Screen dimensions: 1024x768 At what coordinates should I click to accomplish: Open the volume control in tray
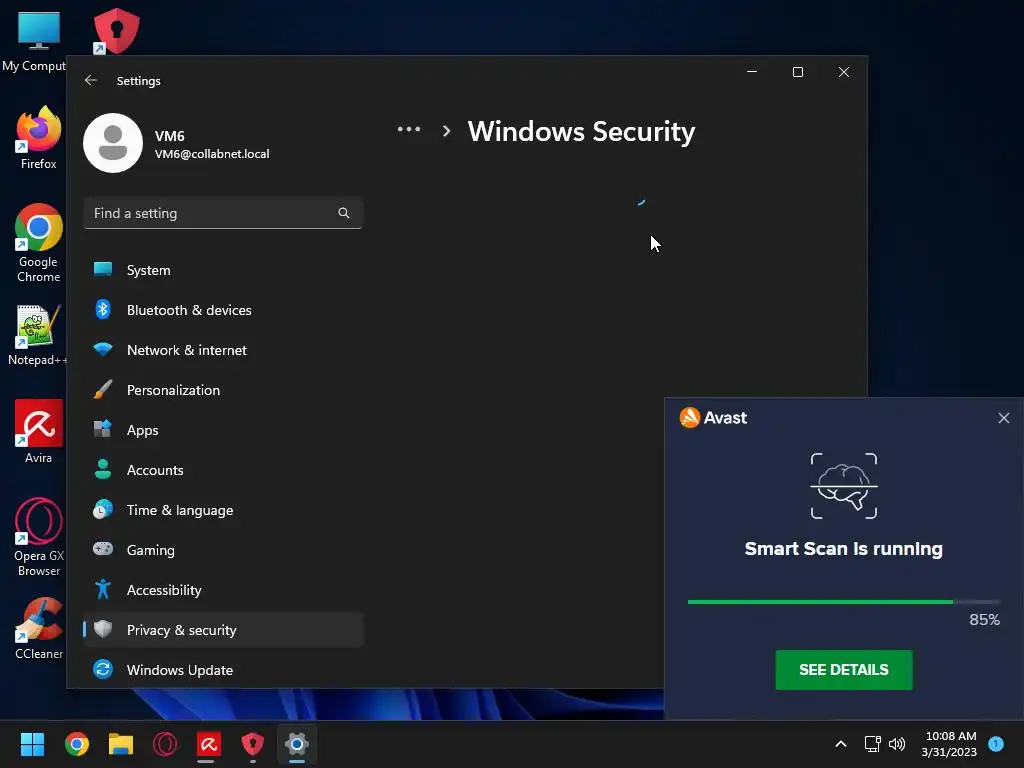pyautogui.click(x=897, y=744)
